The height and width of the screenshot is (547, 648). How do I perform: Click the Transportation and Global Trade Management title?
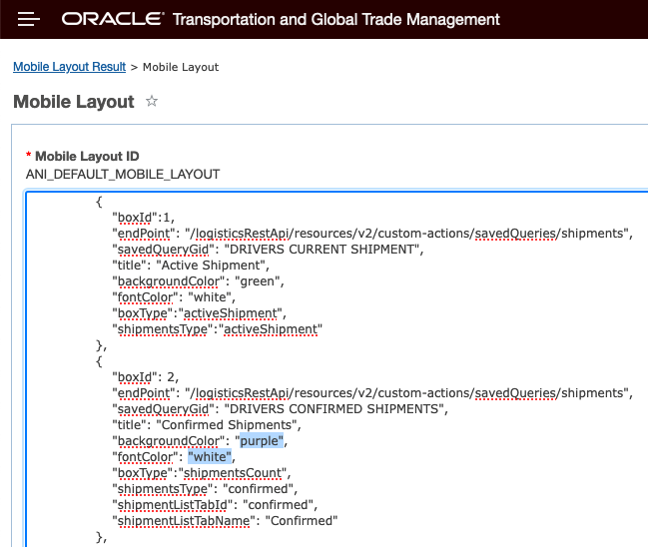(x=336, y=20)
